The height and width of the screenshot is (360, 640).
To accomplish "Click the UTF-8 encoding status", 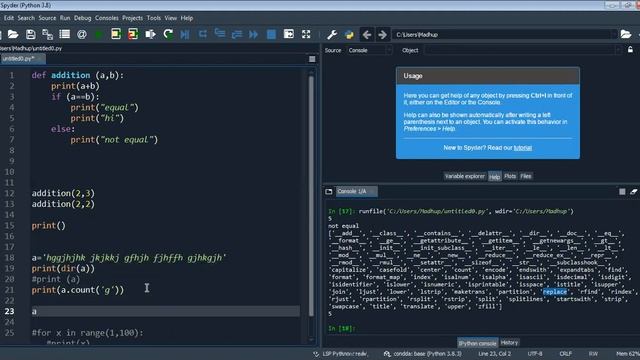I will pyautogui.click(x=535, y=354).
